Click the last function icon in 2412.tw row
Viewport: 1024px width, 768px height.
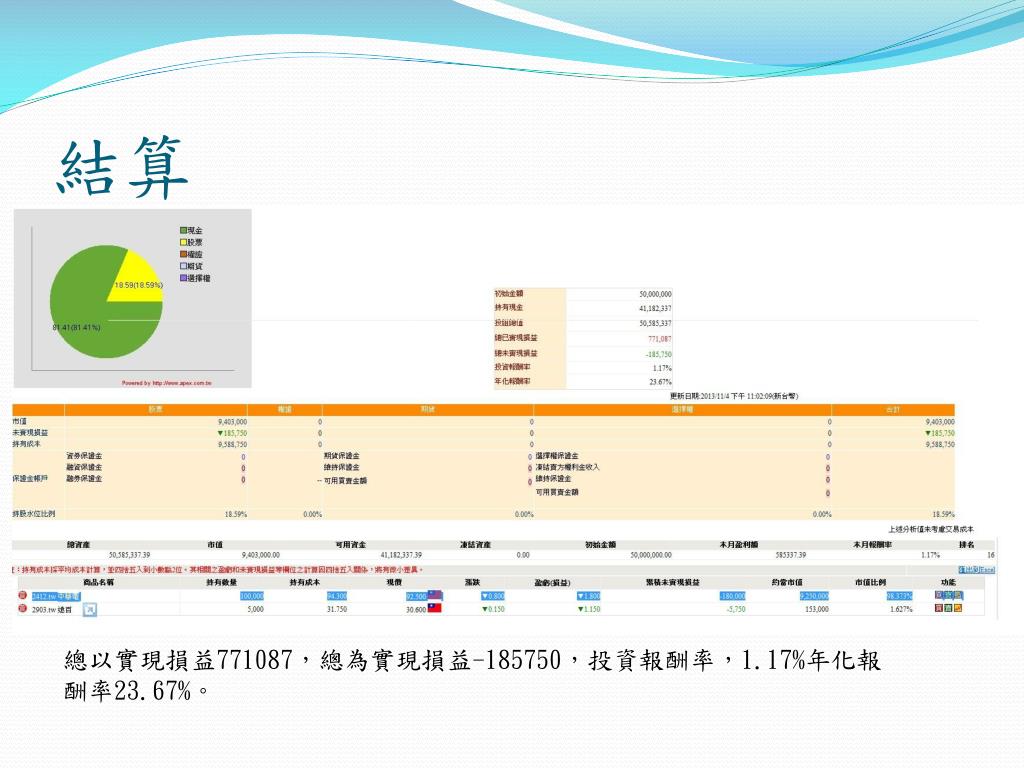(x=958, y=595)
